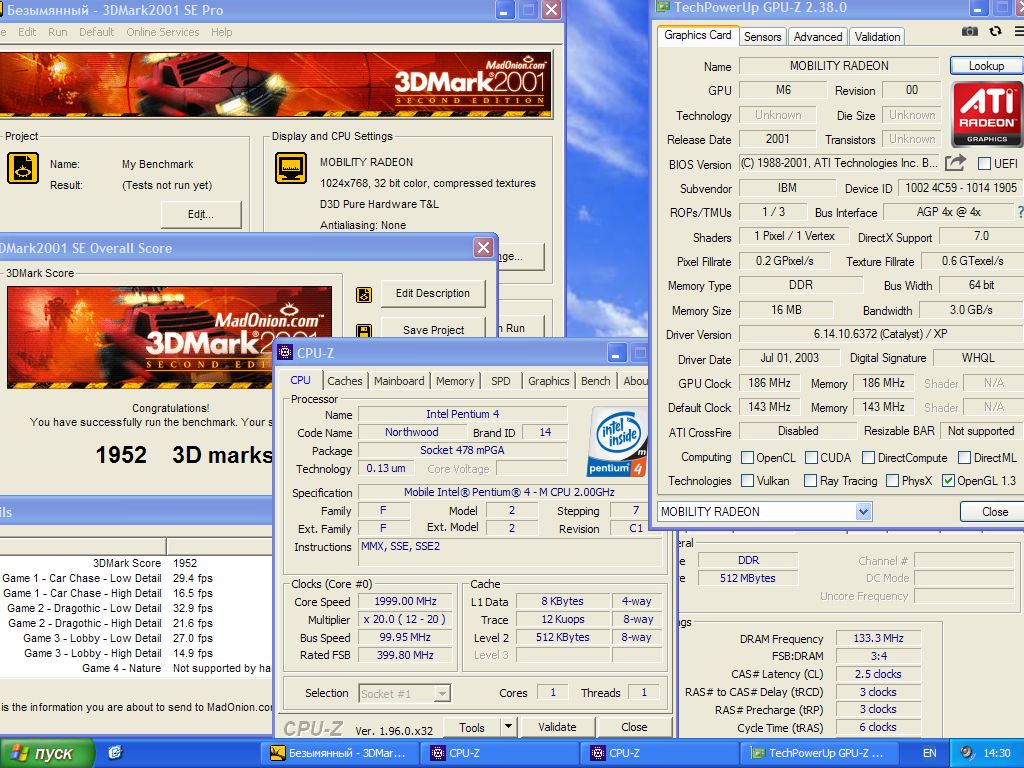Open the Socket #1 selection dropdown
This screenshot has width=1024, height=768.
click(442, 694)
